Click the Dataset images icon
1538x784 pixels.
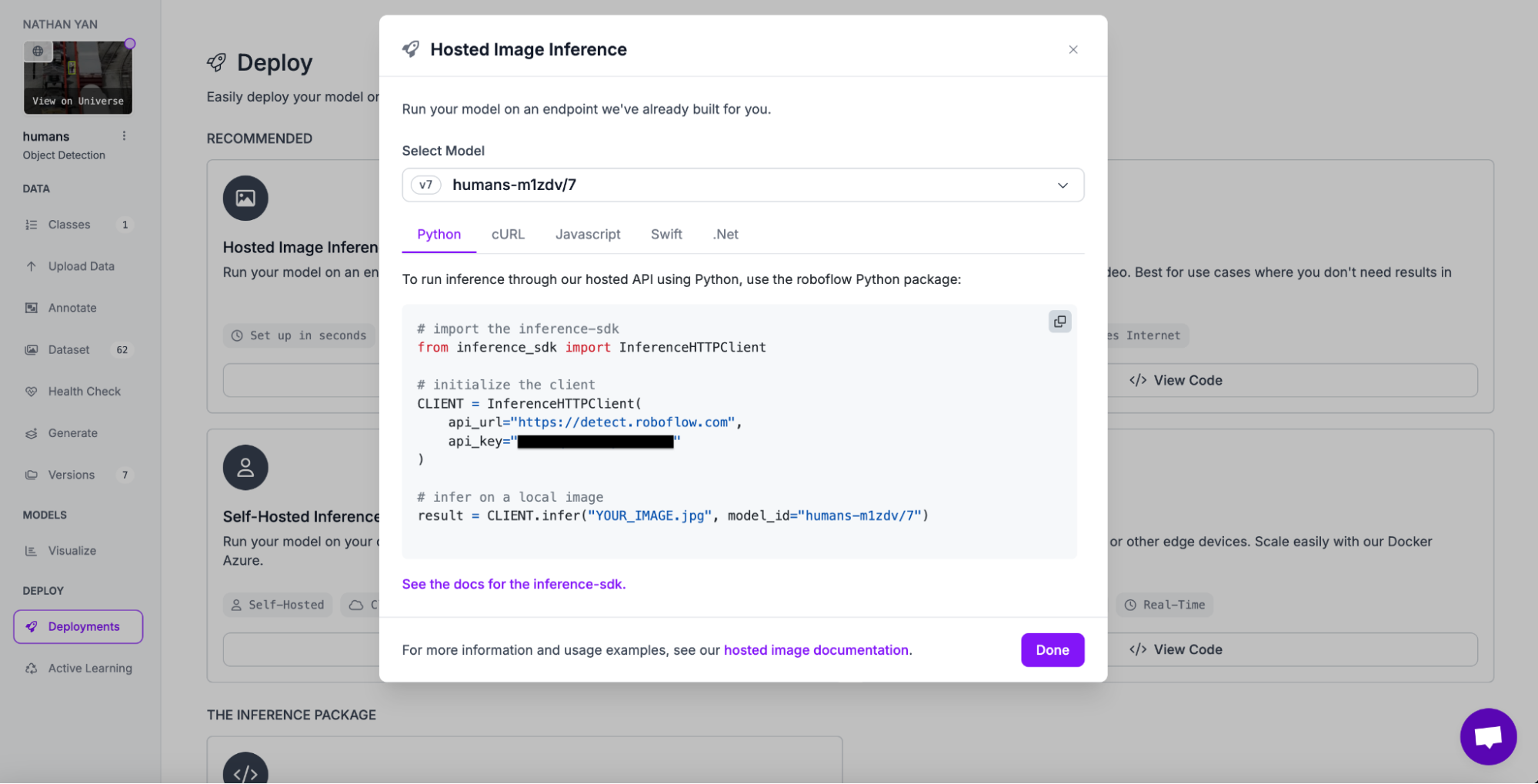coord(31,349)
